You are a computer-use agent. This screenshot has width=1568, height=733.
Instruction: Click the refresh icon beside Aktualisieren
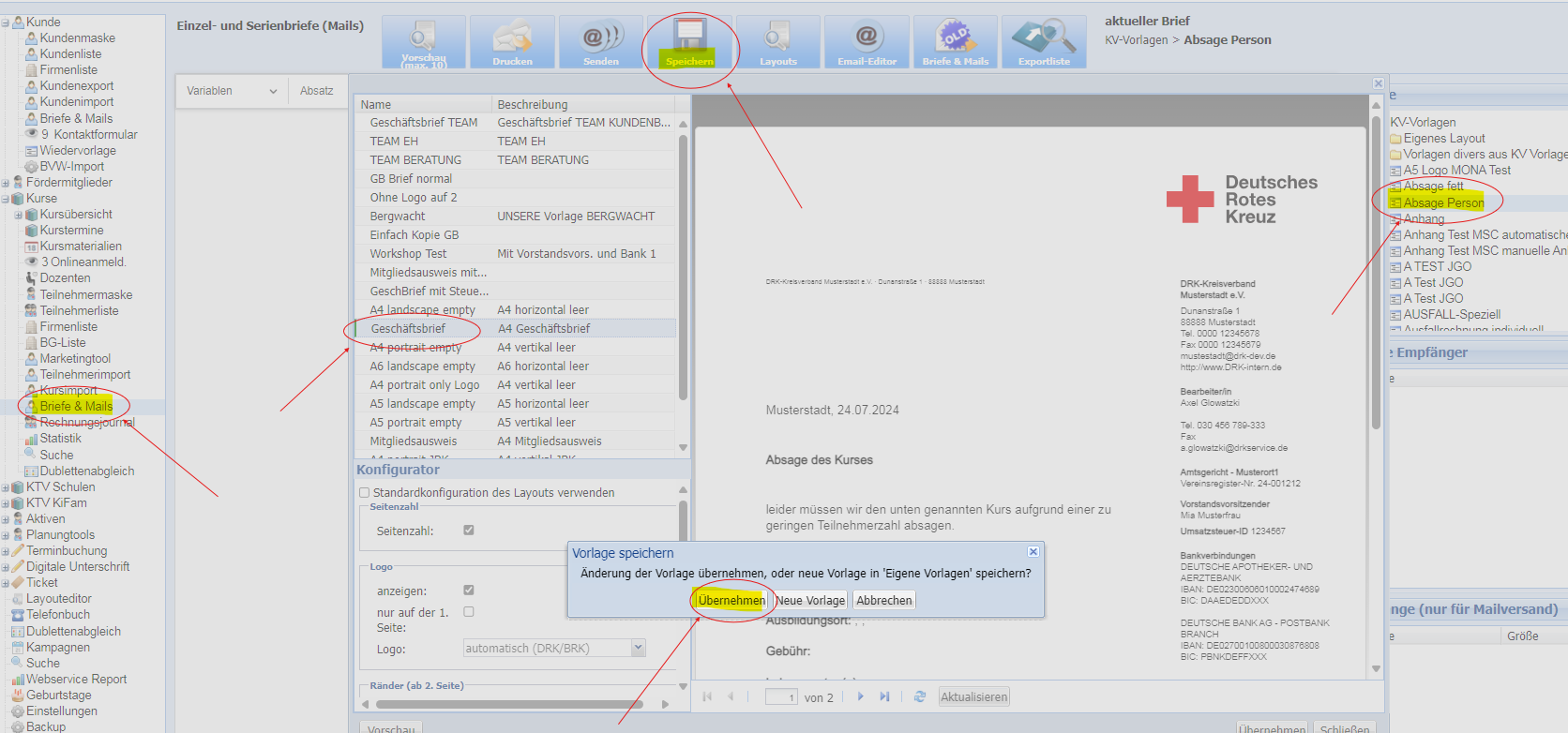920,696
